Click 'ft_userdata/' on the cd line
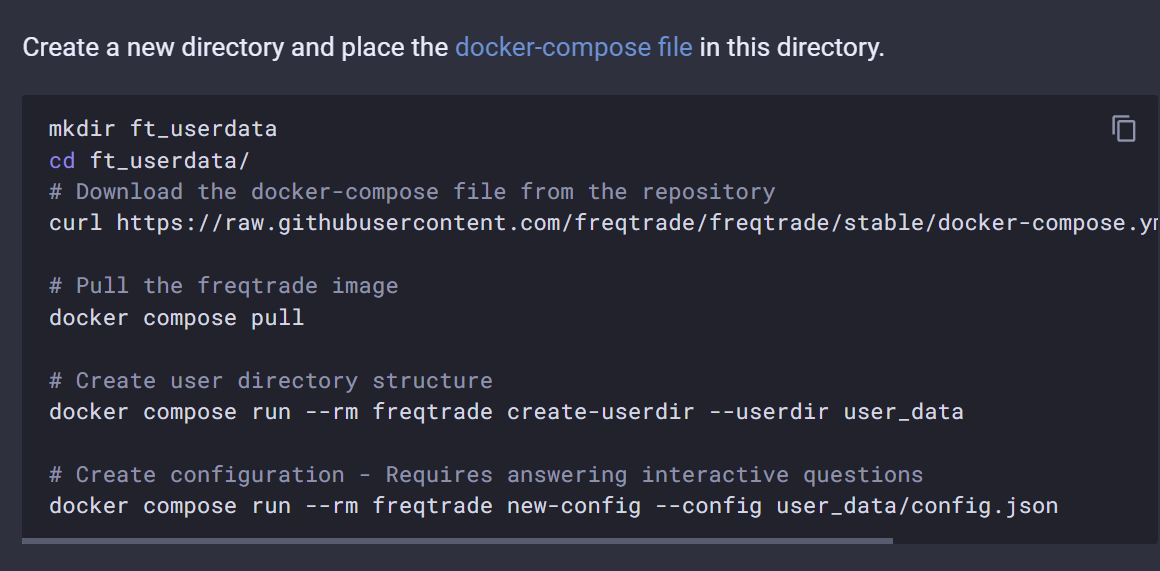 pos(170,160)
